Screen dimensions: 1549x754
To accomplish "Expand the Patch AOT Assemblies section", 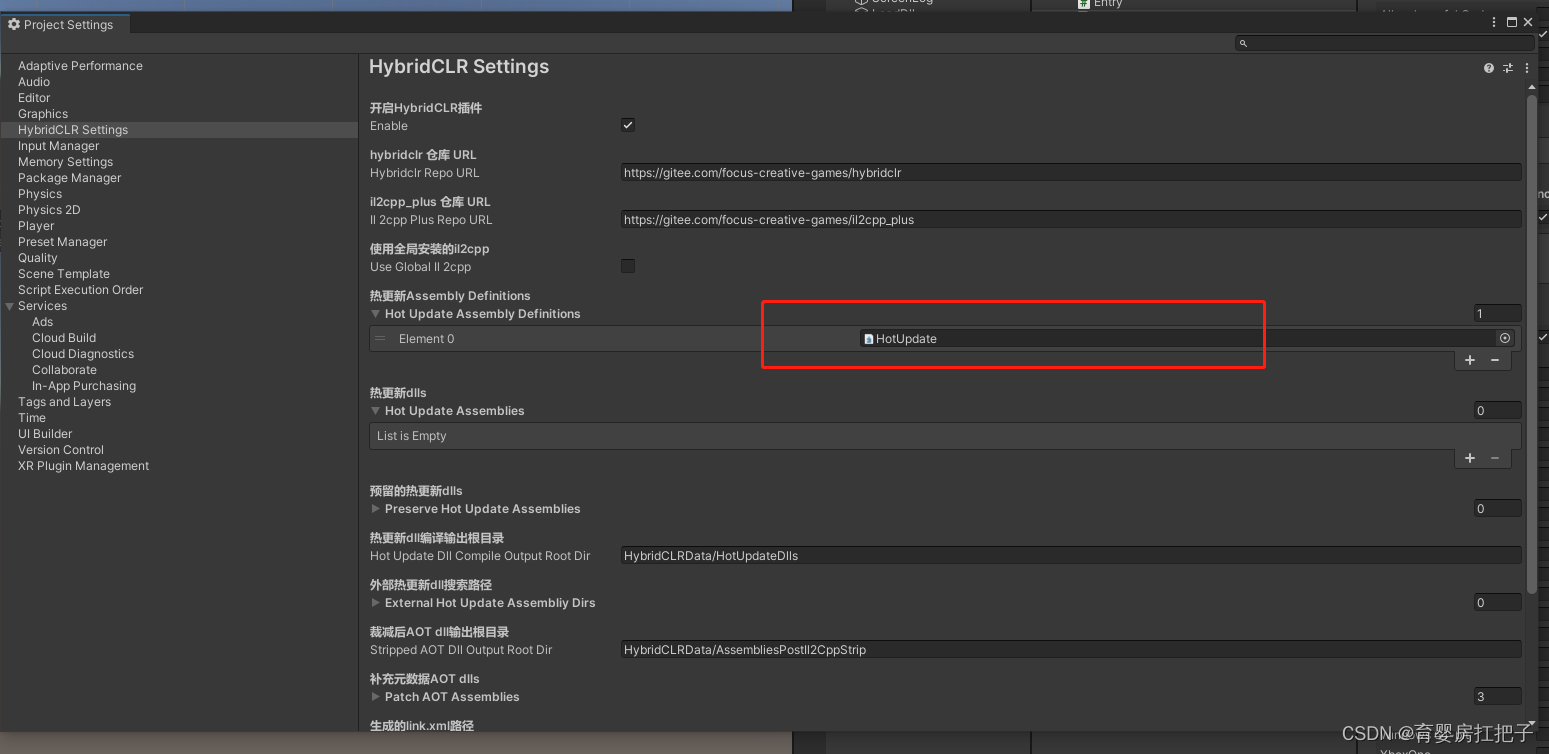I will [375, 696].
